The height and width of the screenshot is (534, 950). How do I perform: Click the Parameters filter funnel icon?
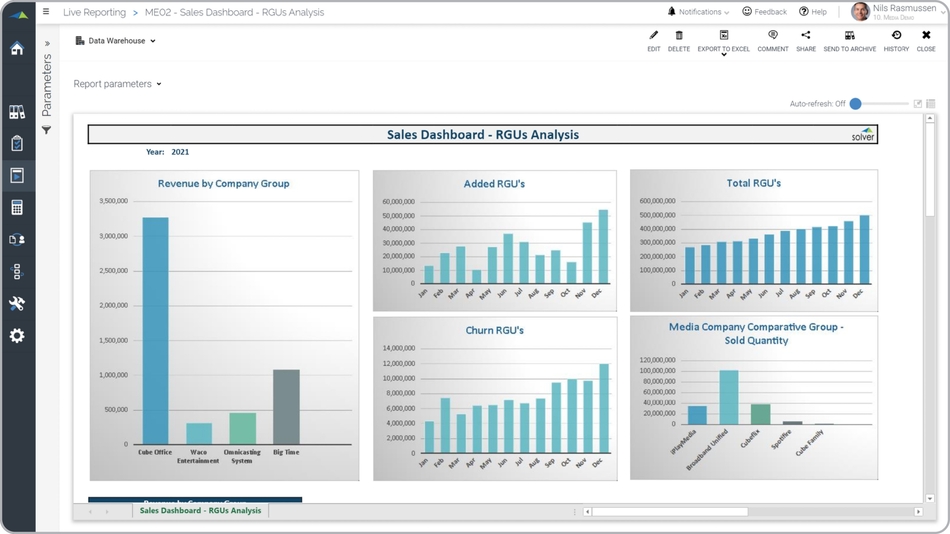(46, 131)
